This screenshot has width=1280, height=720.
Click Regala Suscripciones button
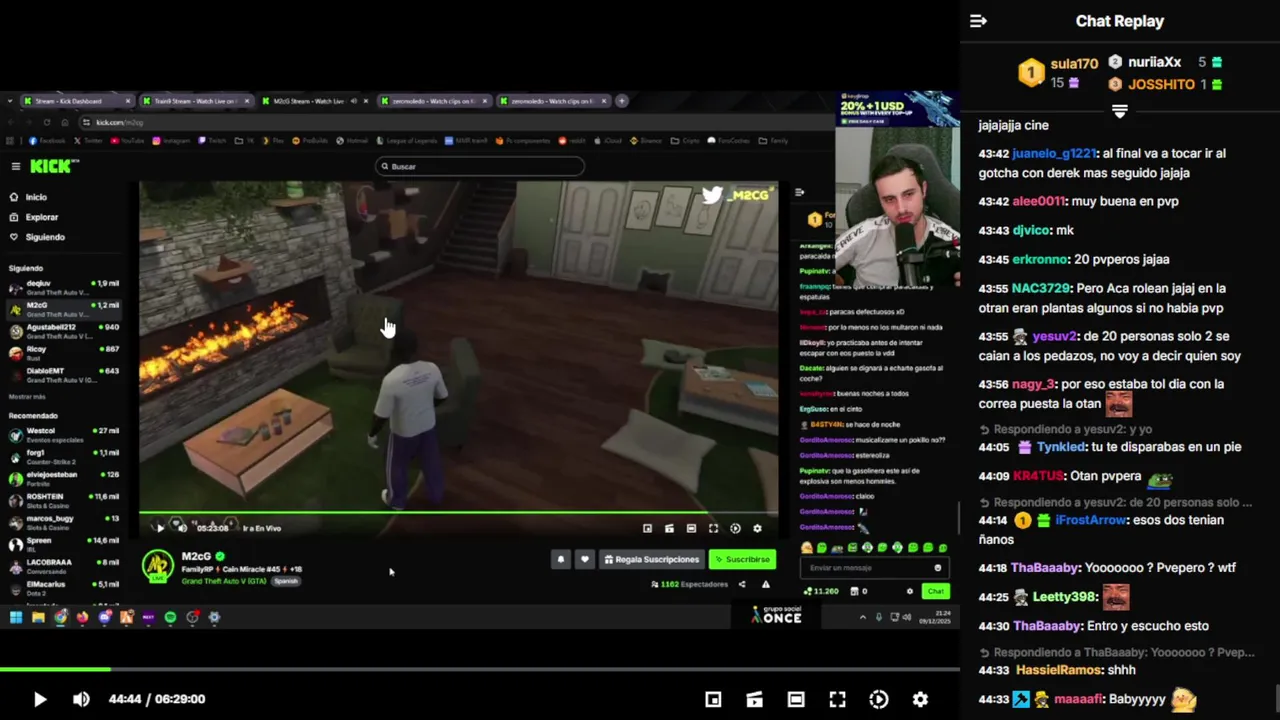click(x=651, y=560)
